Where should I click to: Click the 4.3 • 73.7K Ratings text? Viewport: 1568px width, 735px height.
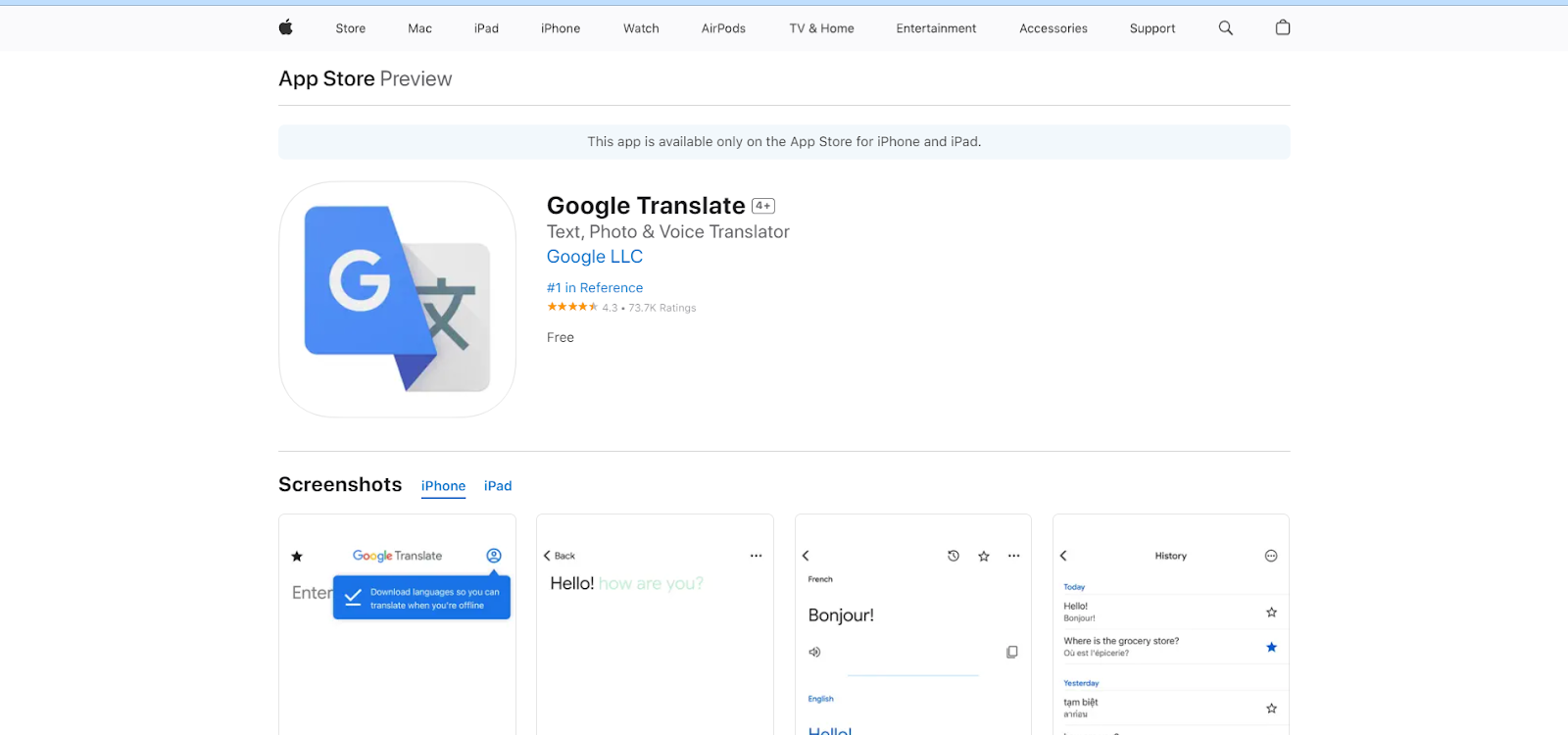(649, 308)
